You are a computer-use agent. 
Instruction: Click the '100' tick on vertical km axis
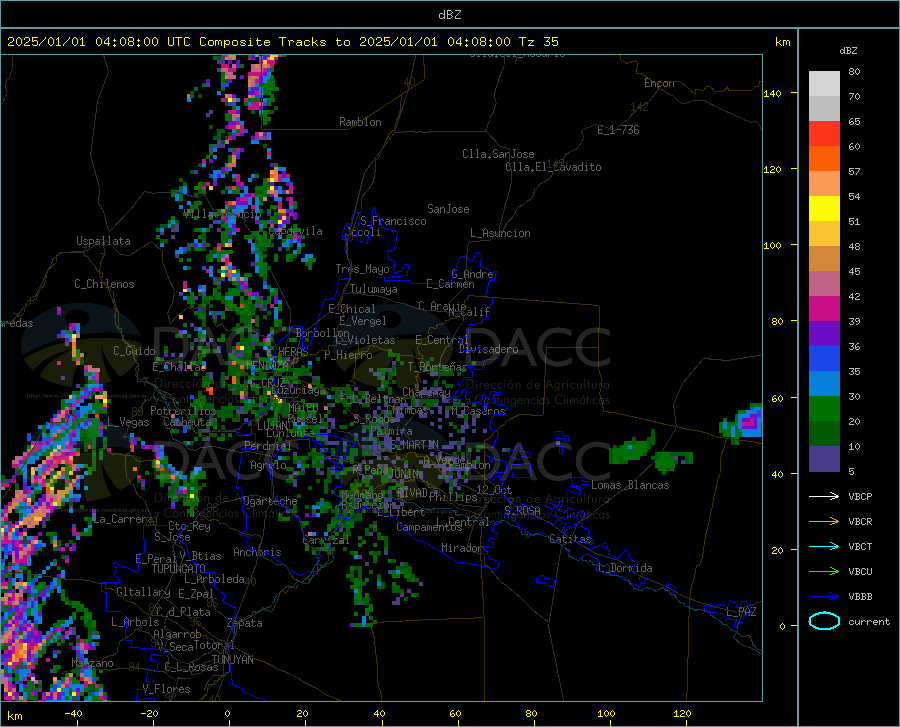coord(772,245)
